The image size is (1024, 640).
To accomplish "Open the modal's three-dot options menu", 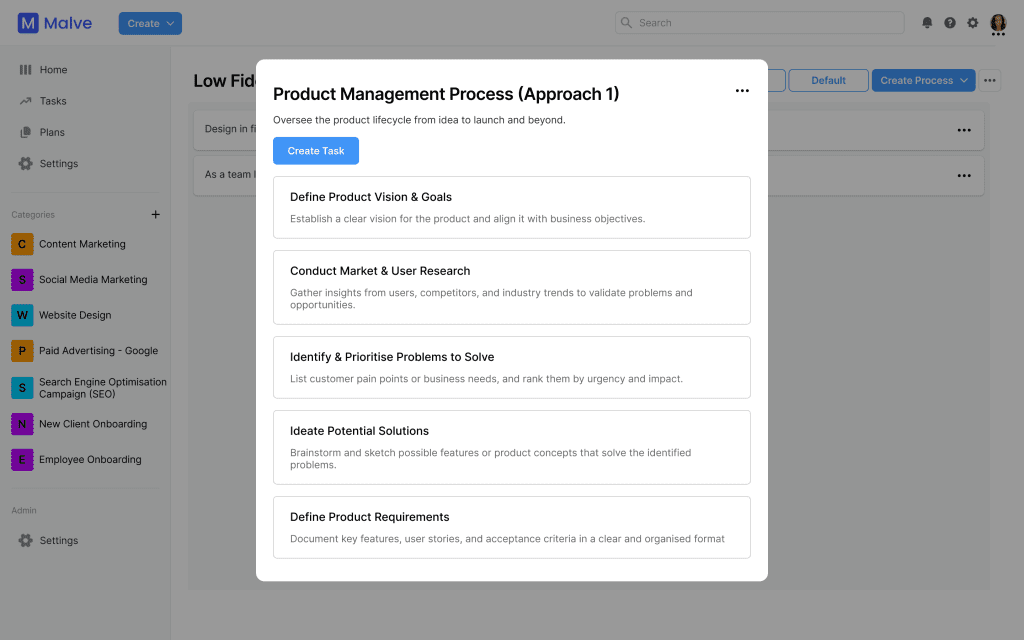I will (x=742, y=91).
